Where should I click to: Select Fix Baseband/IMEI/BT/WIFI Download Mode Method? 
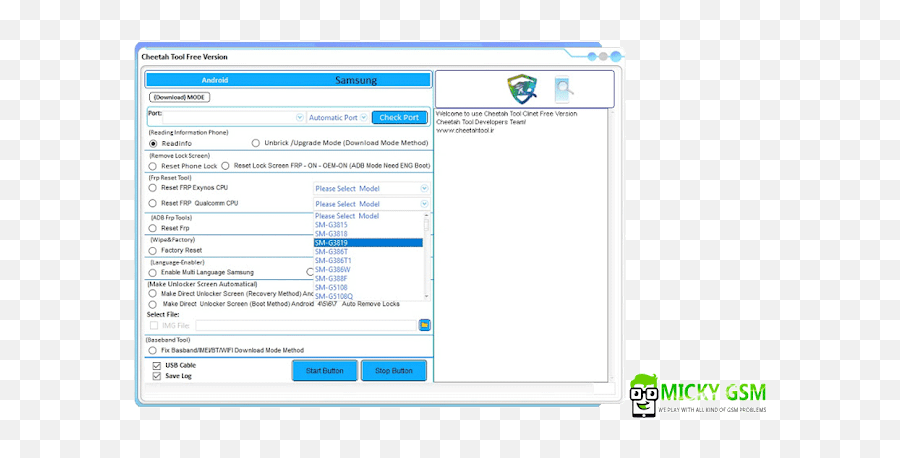click(x=153, y=350)
